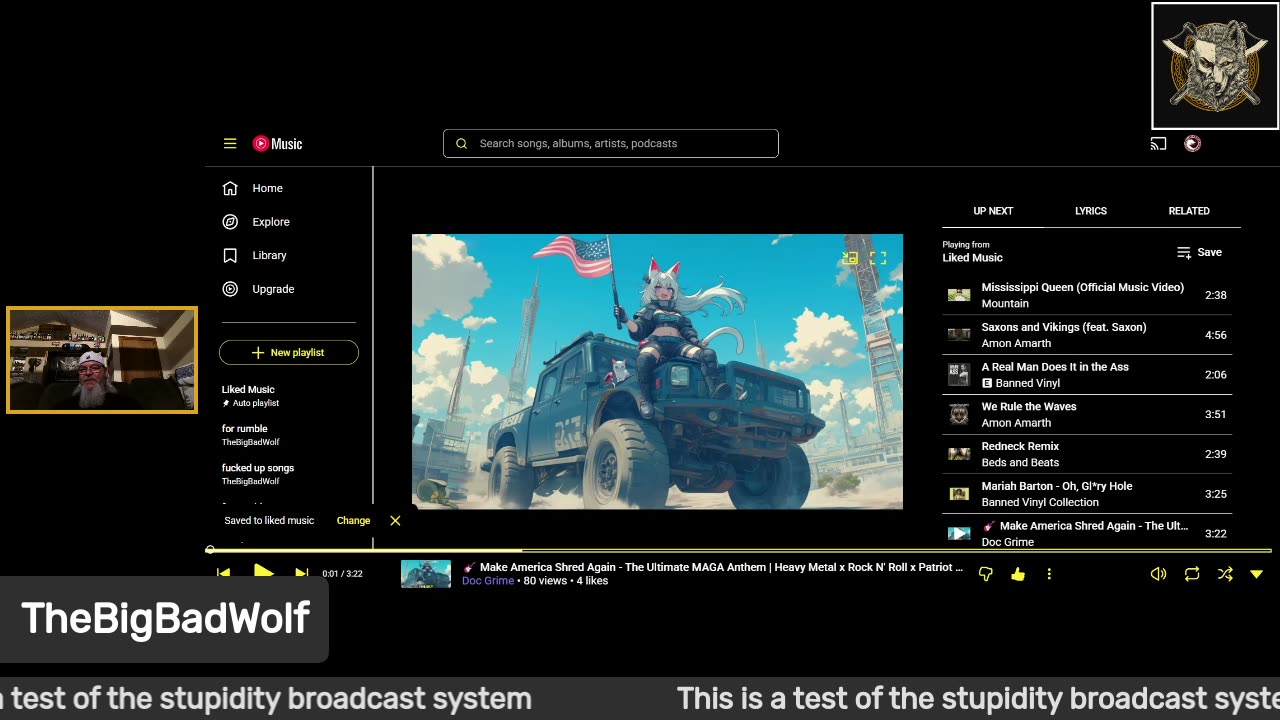Click the Save queue playlist icon
The image size is (1280, 720).
coord(1184,253)
